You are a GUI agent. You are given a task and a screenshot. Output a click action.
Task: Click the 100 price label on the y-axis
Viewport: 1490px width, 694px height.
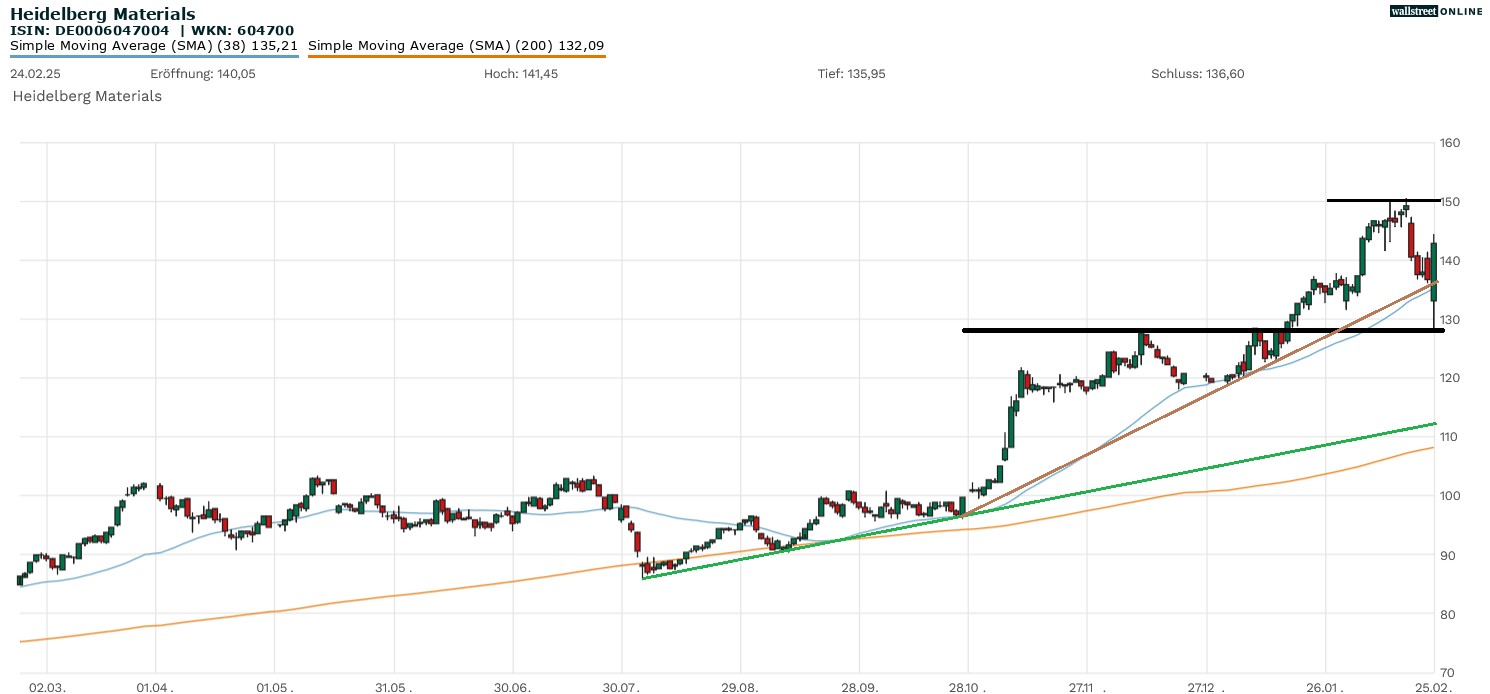tap(1450, 496)
